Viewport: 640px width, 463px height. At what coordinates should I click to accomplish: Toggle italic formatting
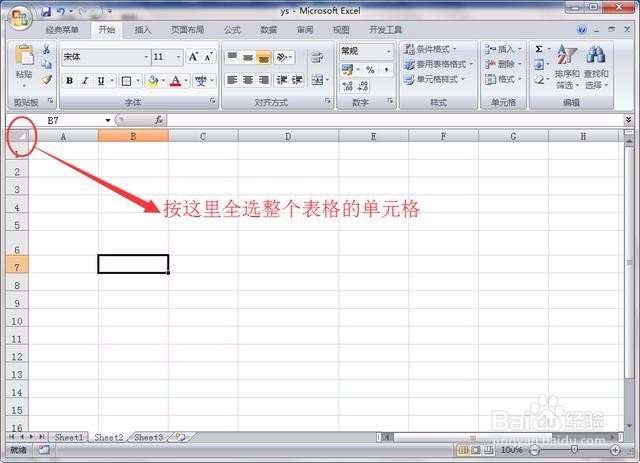coord(85,81)
